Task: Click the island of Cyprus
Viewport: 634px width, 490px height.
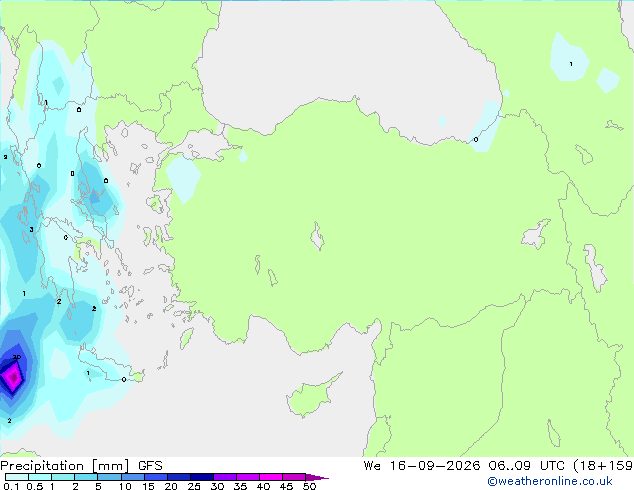Action: (313, 395)
